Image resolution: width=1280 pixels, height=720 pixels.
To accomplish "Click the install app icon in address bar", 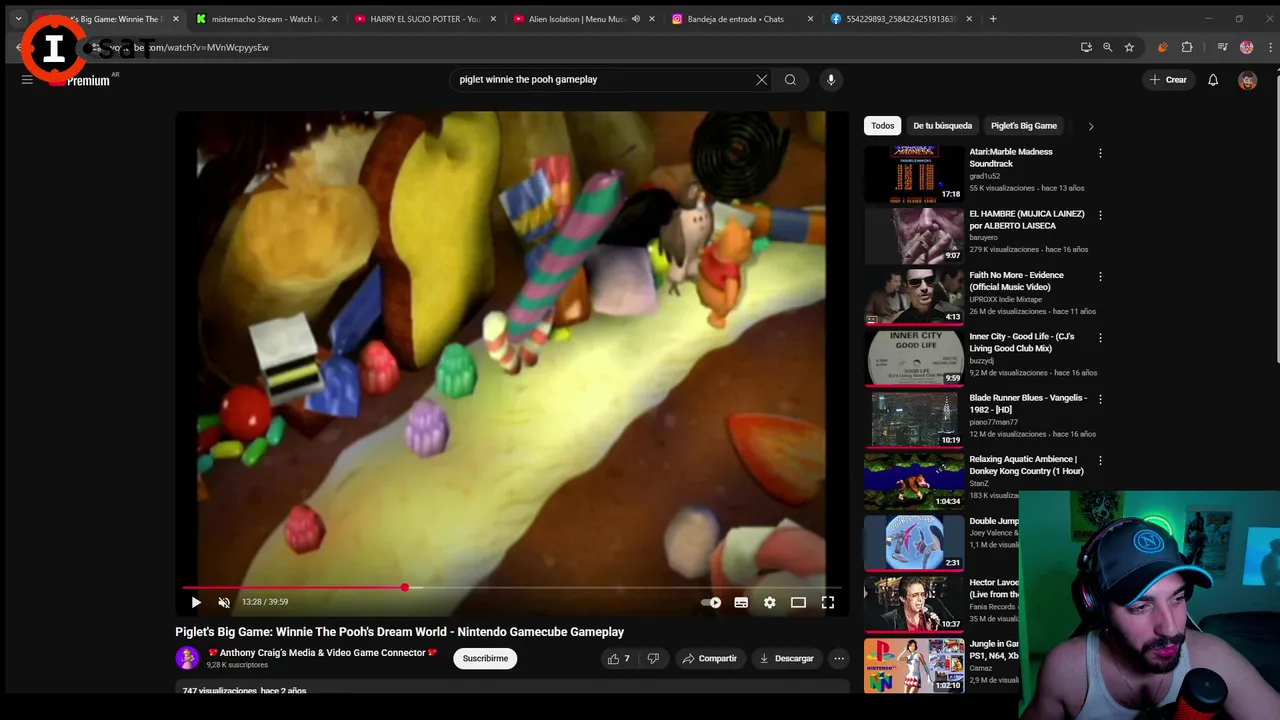I will click(1086, 47).
